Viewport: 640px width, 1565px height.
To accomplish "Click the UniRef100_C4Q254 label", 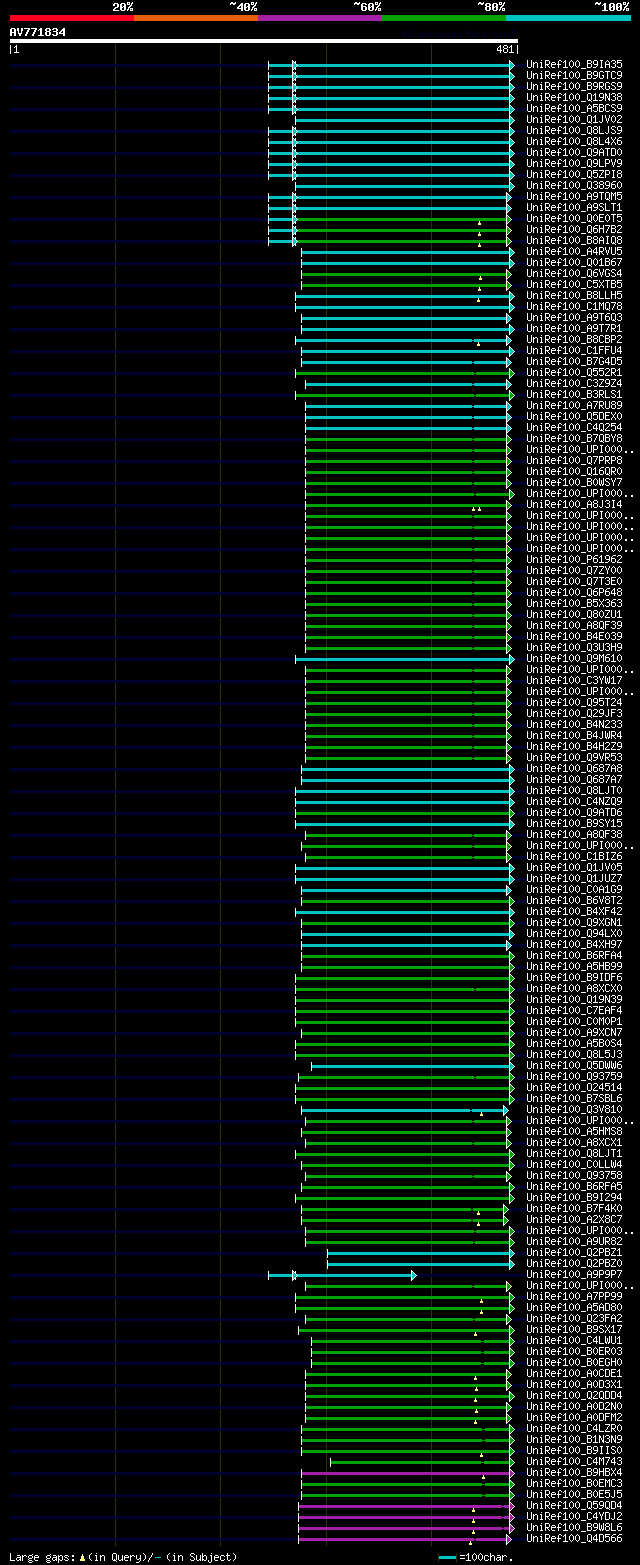I will [x=574, y=427].
